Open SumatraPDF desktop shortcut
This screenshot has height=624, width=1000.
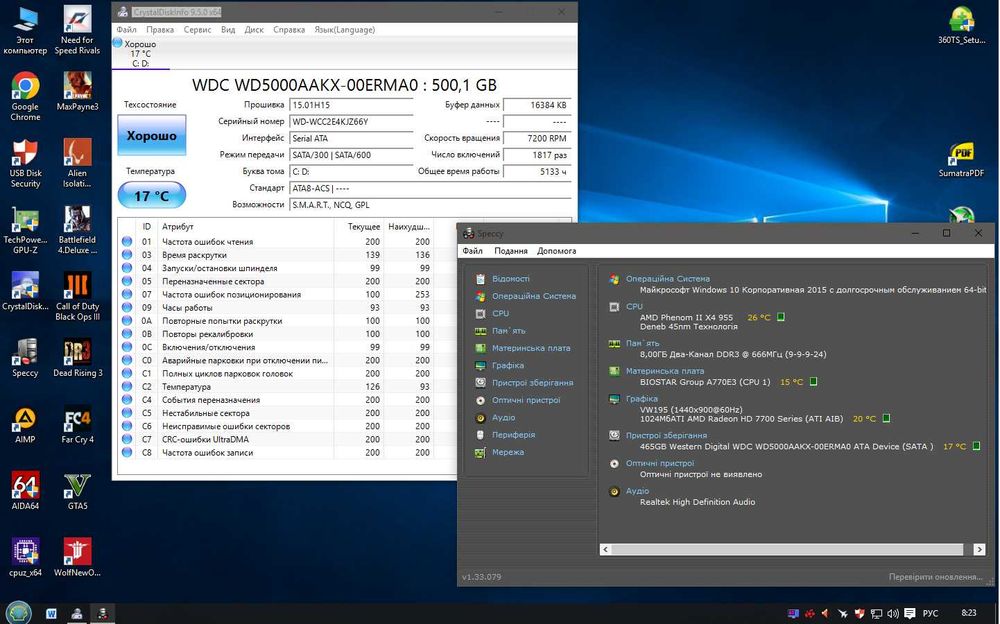coord(961,158)
